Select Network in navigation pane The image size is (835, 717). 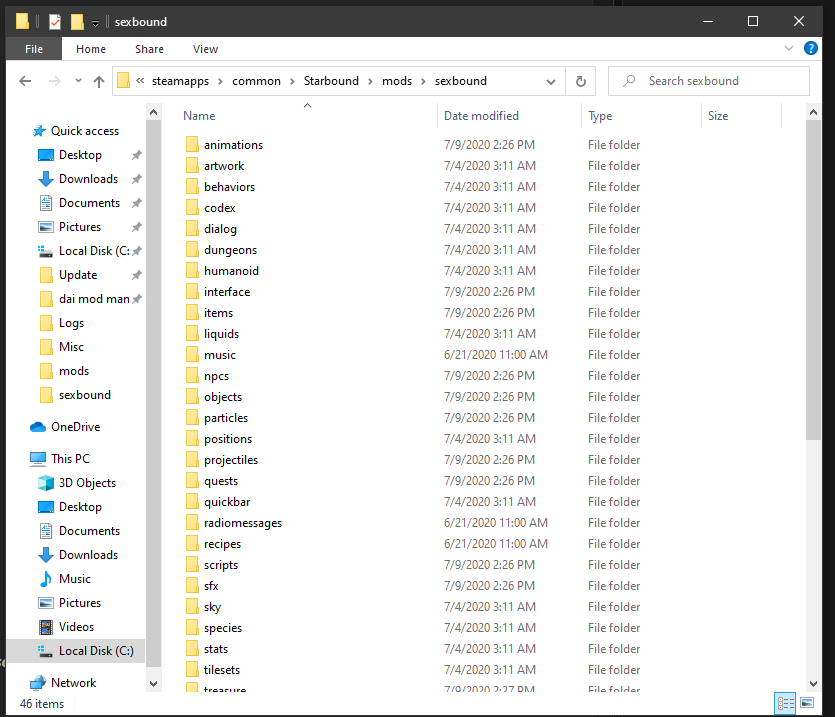(73, 682)
